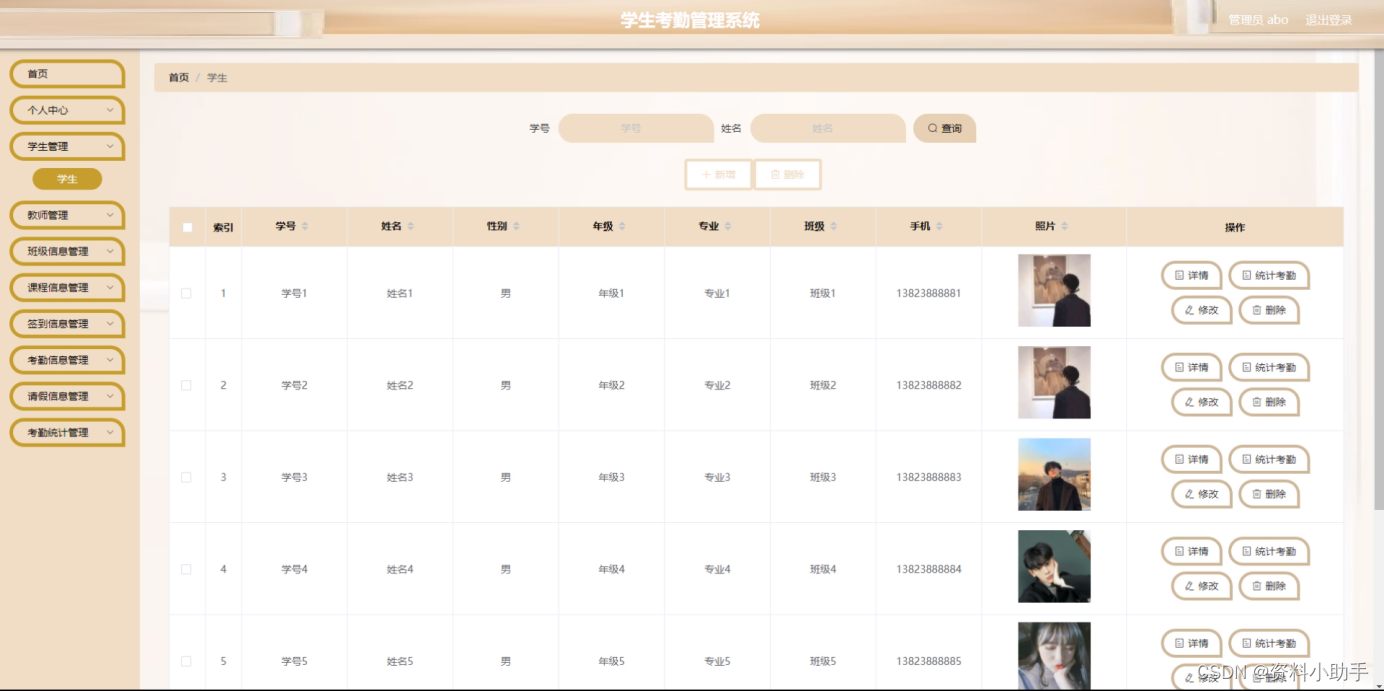Click 退出登录 to log out
This screenshot has width=1384, height=691.
1328,20
